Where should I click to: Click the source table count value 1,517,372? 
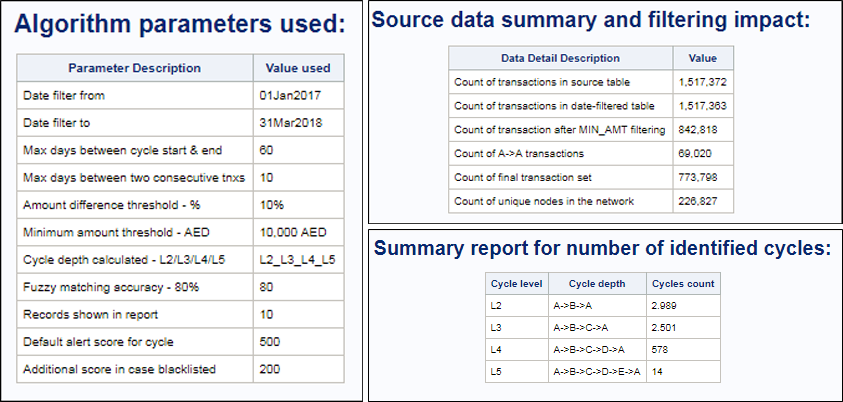click(x=703, y=82)
